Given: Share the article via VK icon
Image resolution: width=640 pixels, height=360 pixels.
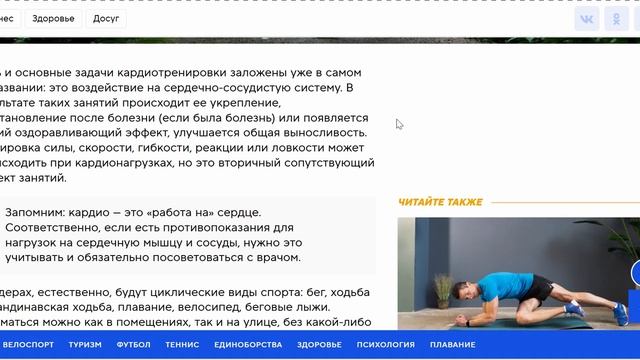Looking at the screenshot, I should point(587,19).
